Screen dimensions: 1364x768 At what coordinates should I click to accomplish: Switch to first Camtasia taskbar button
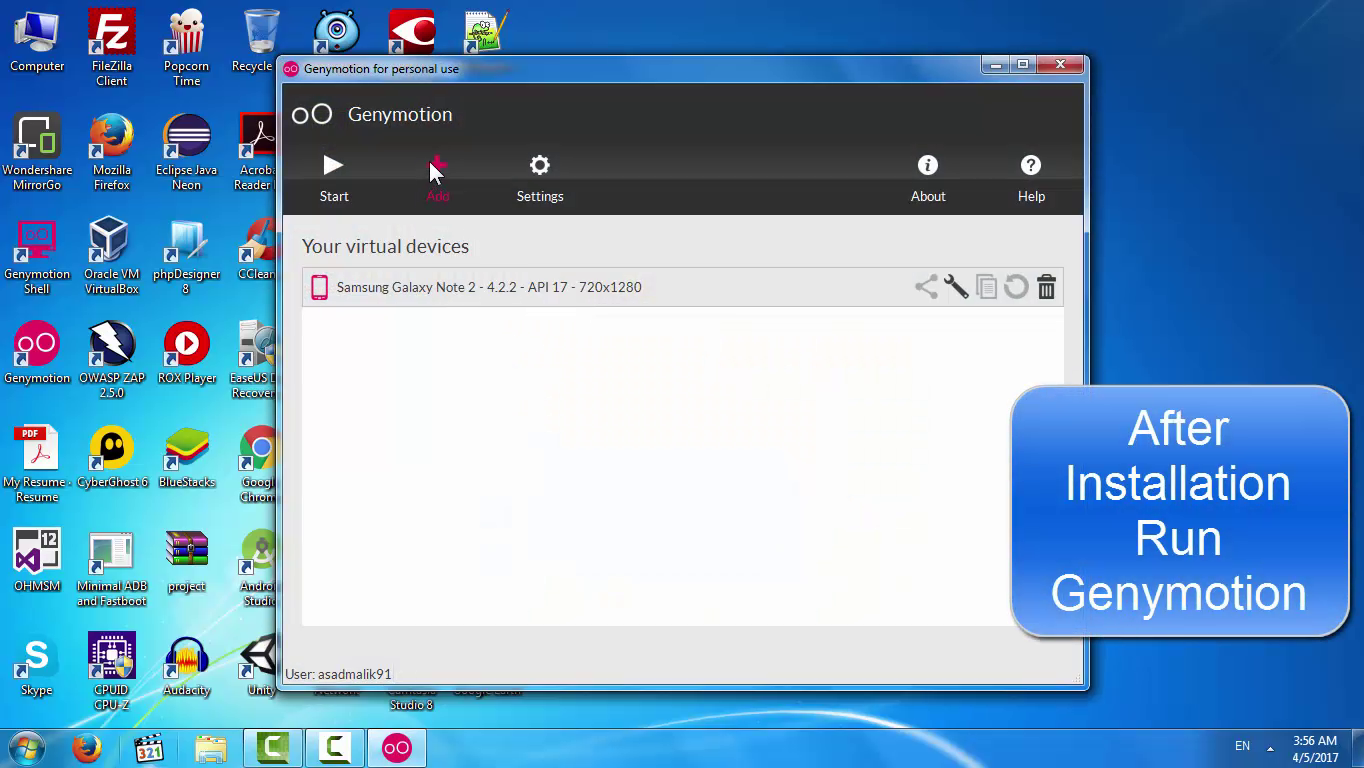point(273,748)
